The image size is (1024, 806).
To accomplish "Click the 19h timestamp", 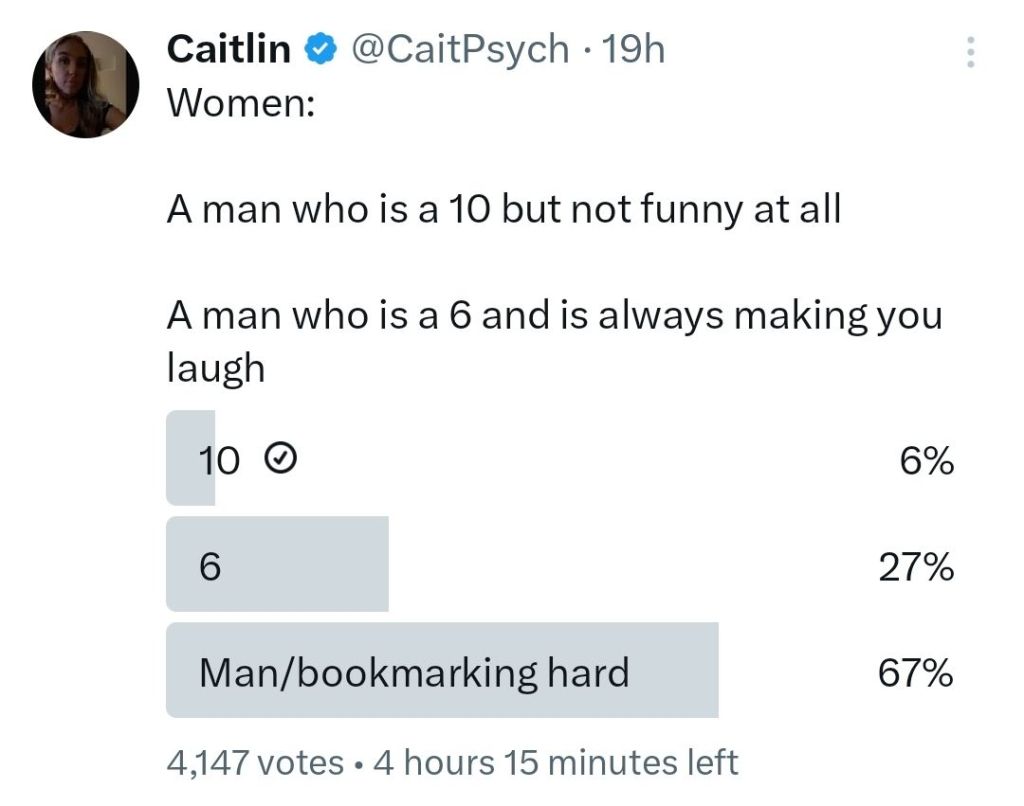I will [x=636, y=50].
